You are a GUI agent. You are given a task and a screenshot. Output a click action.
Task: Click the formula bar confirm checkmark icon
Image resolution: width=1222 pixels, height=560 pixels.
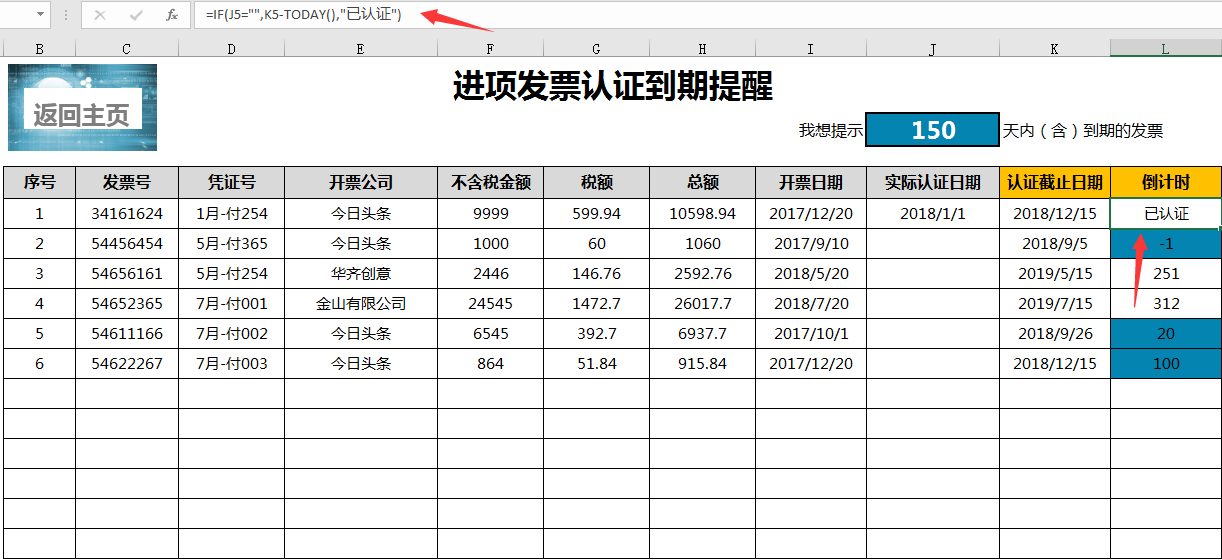(x=136, y=15)
